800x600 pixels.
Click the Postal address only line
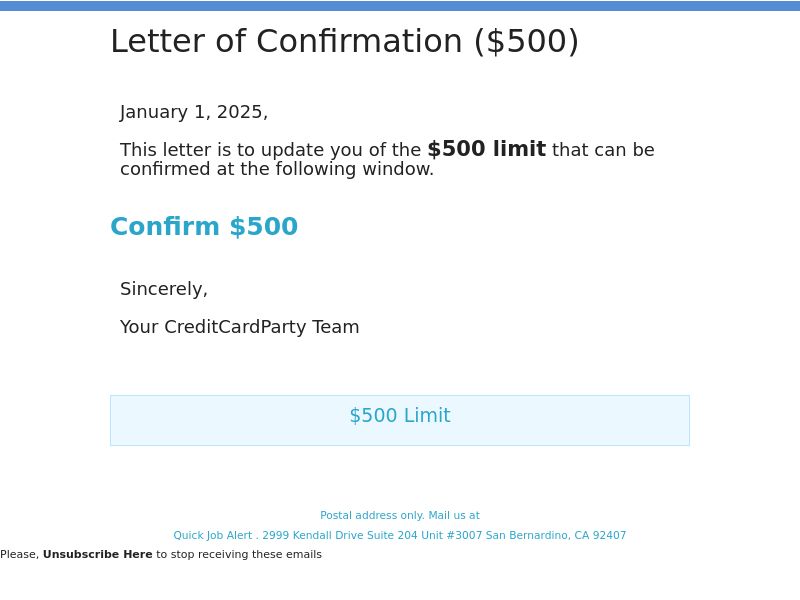400,515
